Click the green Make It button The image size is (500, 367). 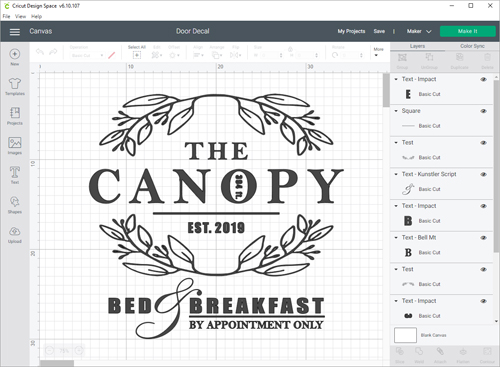pyautogui.click(x=467, y=31)
